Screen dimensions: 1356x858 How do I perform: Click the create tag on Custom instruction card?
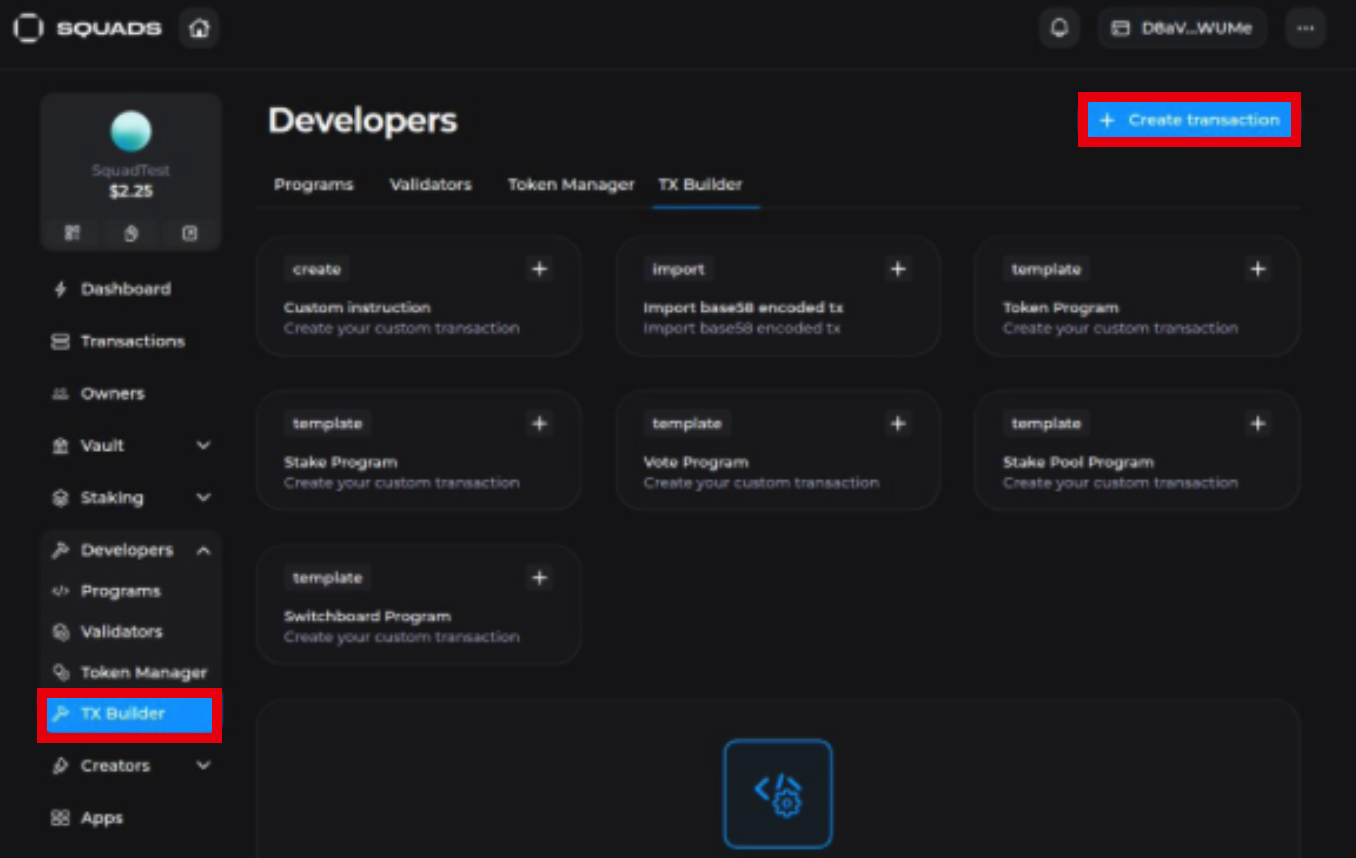(317, 269)
